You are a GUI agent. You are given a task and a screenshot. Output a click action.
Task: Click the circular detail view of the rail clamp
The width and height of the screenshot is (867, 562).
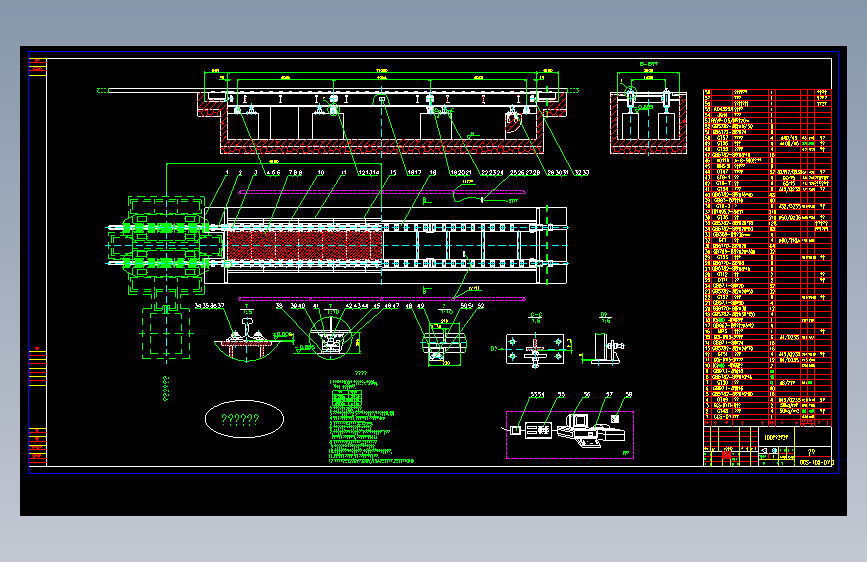[x=330, y=339]
